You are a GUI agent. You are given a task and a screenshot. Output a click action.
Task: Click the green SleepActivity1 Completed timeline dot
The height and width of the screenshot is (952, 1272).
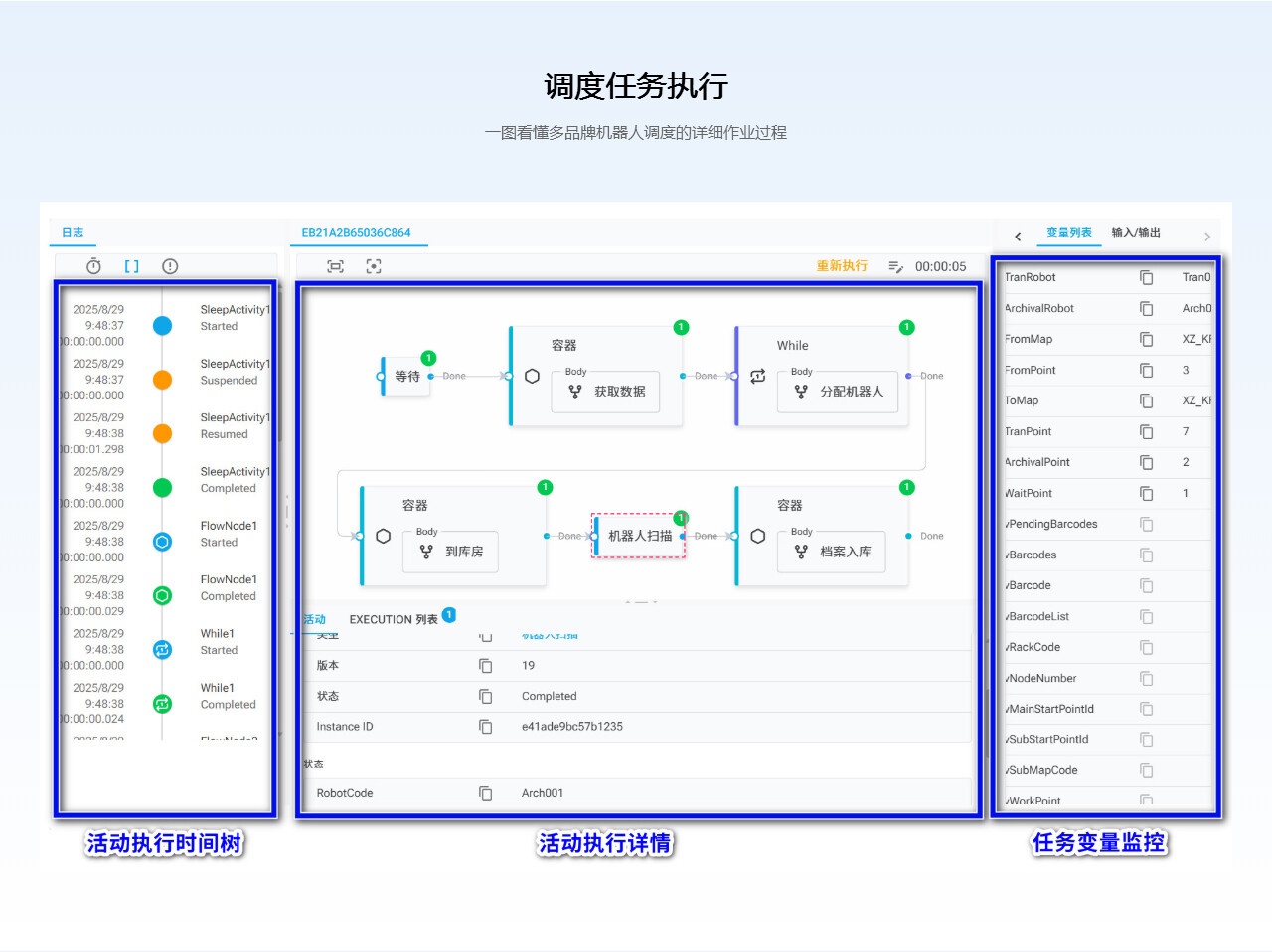[162, 487]
